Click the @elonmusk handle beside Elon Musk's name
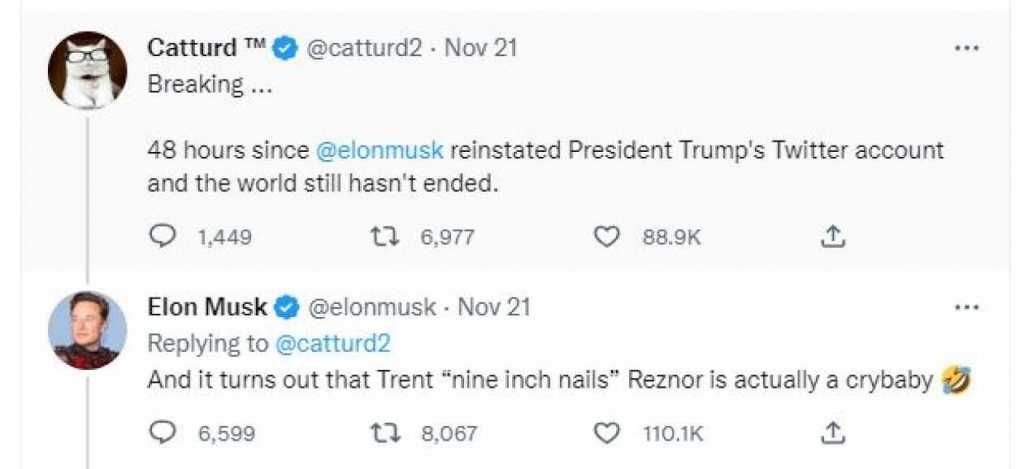 [372, 306]
